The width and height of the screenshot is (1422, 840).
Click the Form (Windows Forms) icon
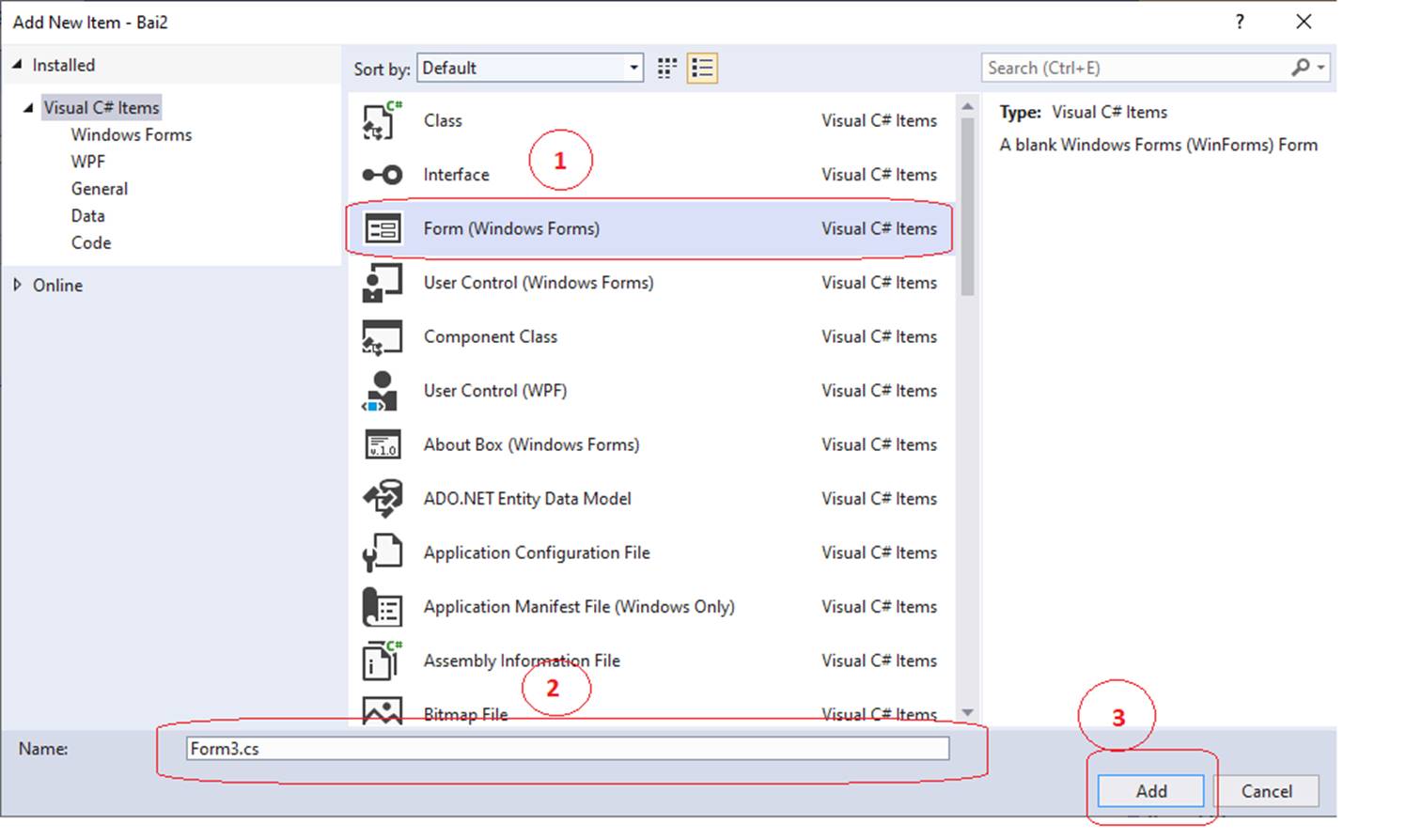[x=382, y=228]
